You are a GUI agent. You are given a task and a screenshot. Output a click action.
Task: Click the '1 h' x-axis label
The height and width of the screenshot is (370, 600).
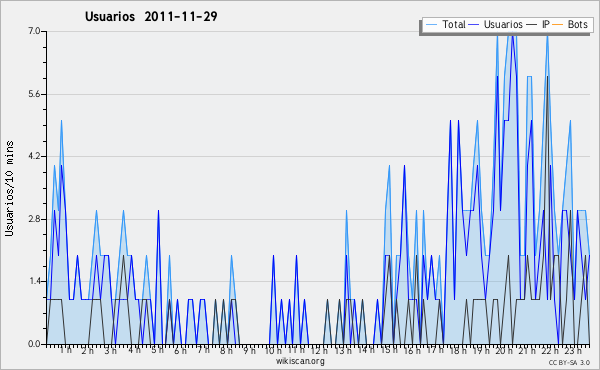tap(65, 350)
